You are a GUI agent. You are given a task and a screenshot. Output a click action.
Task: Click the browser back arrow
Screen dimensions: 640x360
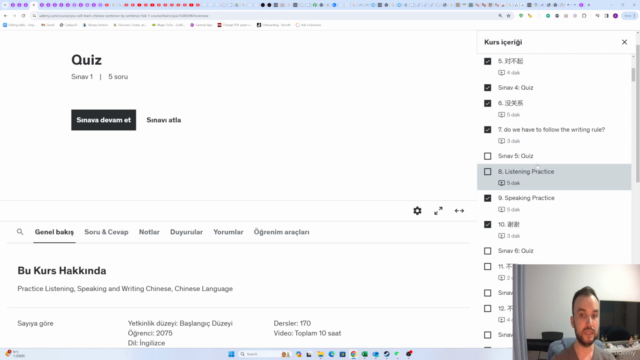tap(5, 16)
